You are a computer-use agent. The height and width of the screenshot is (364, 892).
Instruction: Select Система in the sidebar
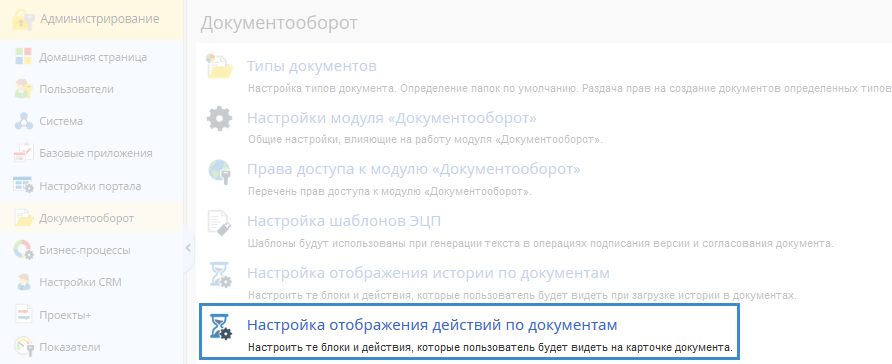92,121
